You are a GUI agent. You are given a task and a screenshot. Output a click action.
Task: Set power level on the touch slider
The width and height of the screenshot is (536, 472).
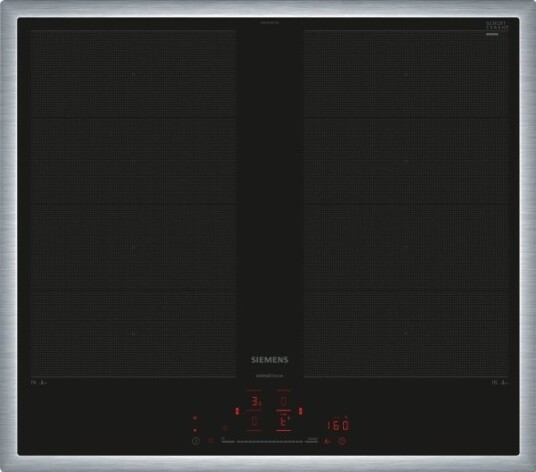pyautogui.click(x=270, y=442)
